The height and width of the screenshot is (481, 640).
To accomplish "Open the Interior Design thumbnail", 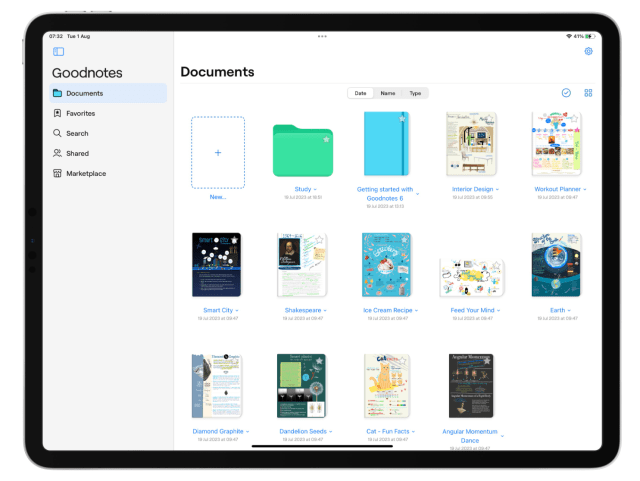I will 471,144.
